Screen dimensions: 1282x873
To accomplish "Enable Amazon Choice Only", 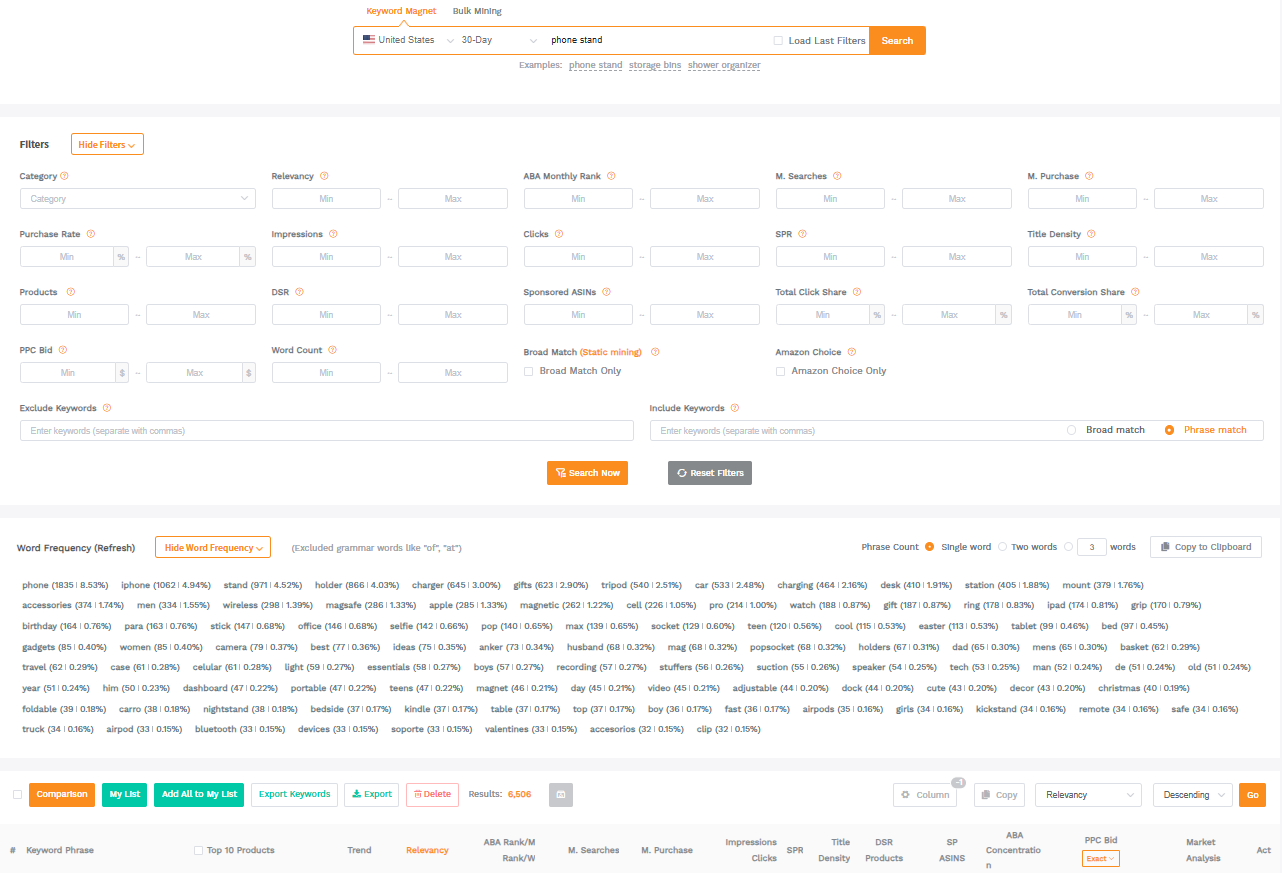I will click(x=780, y=371).
